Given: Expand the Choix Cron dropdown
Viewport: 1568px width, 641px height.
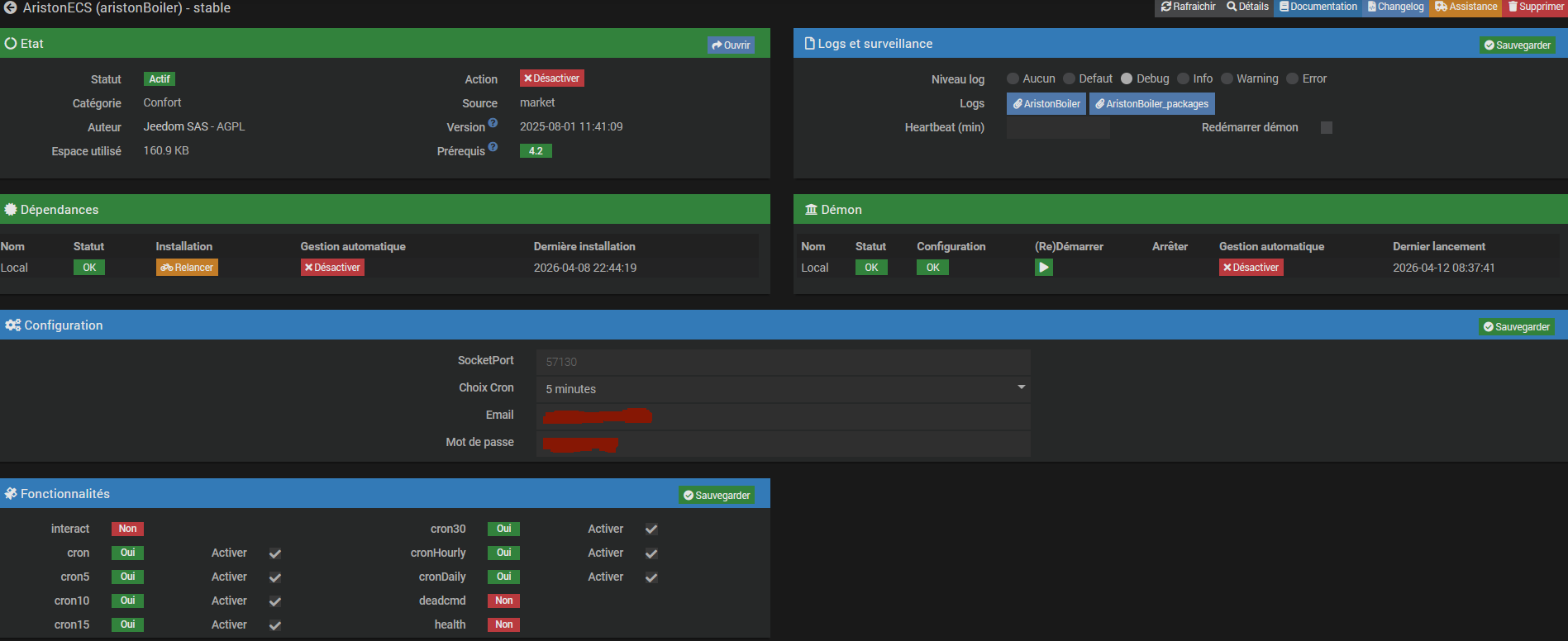Looking at the screenshot, I should pos(782,389).
